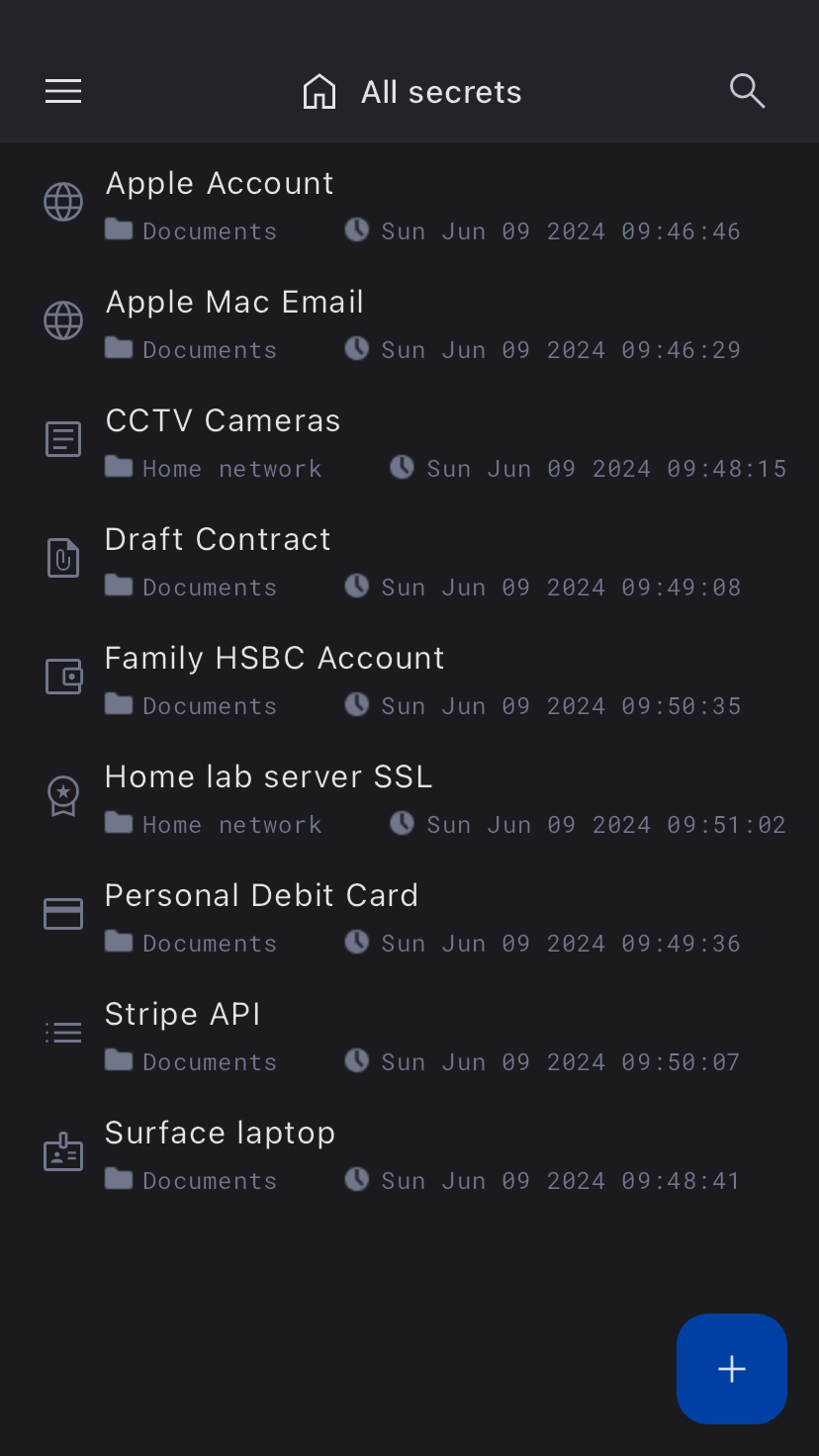Click the All secrets header title

[441, 92]
